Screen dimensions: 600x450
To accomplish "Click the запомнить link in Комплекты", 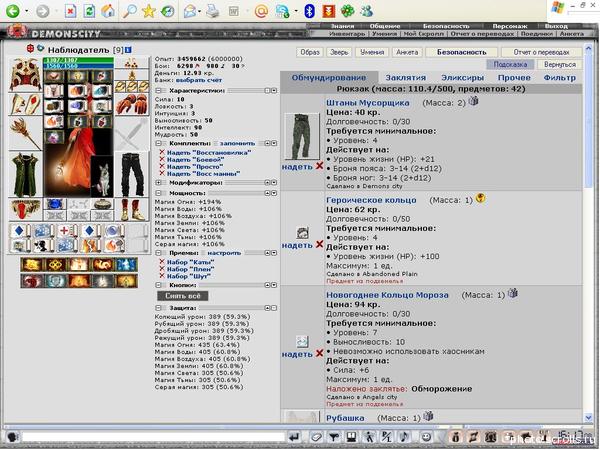I will pyautogui.click(x=237, y=143).
